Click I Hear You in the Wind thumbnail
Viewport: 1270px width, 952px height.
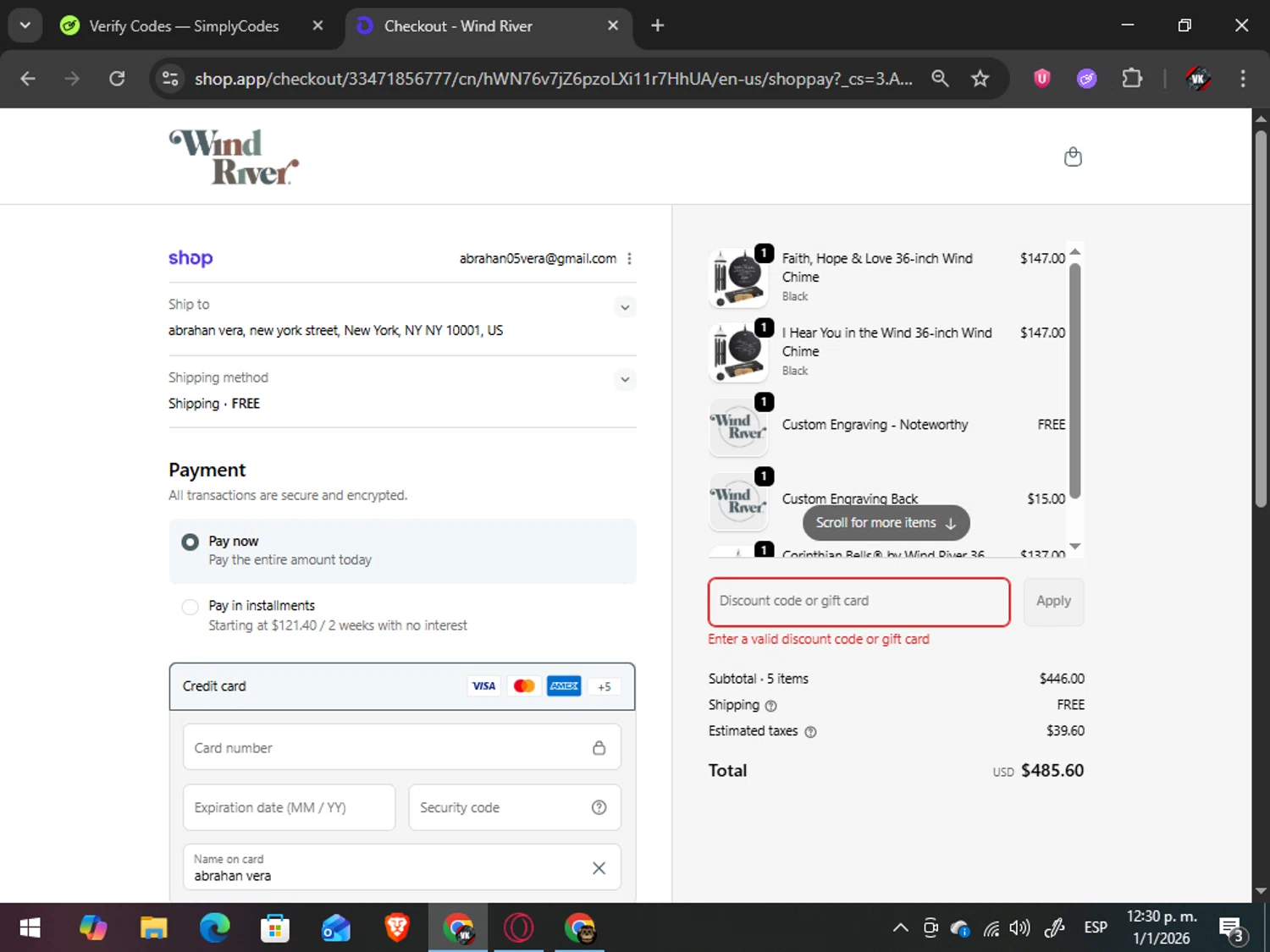738,352
